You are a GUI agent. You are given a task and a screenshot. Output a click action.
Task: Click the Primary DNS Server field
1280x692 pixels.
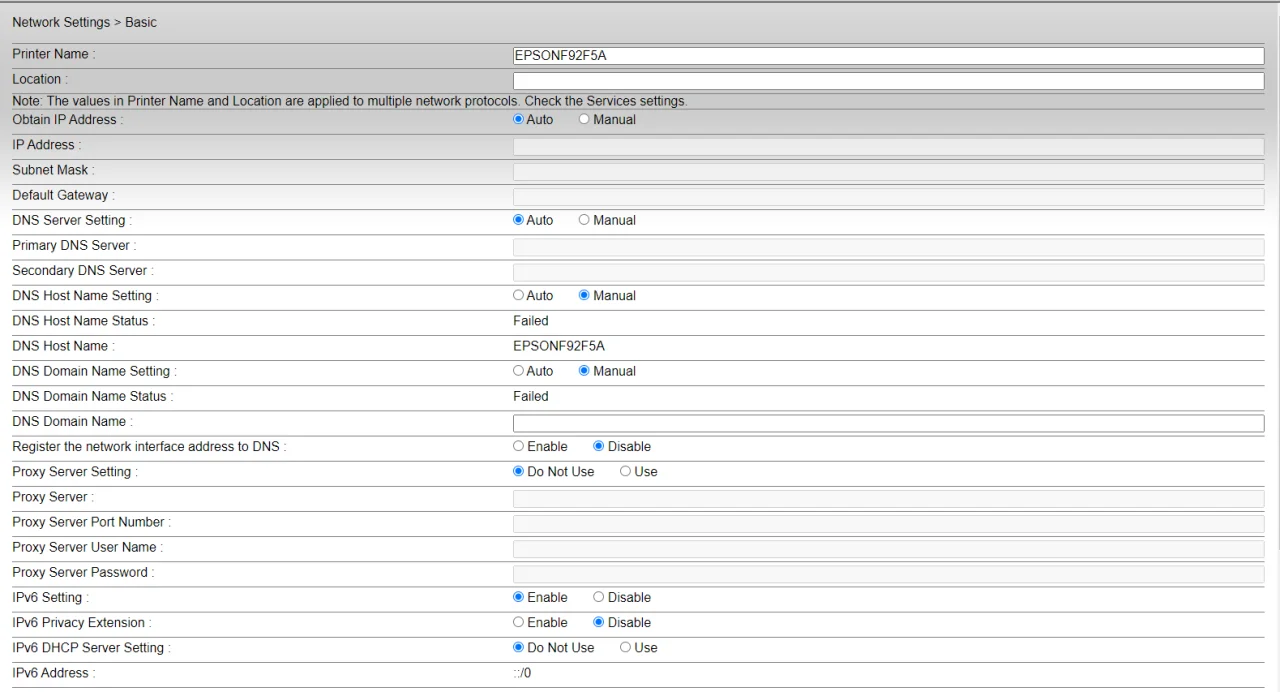[x=888, y=247]
